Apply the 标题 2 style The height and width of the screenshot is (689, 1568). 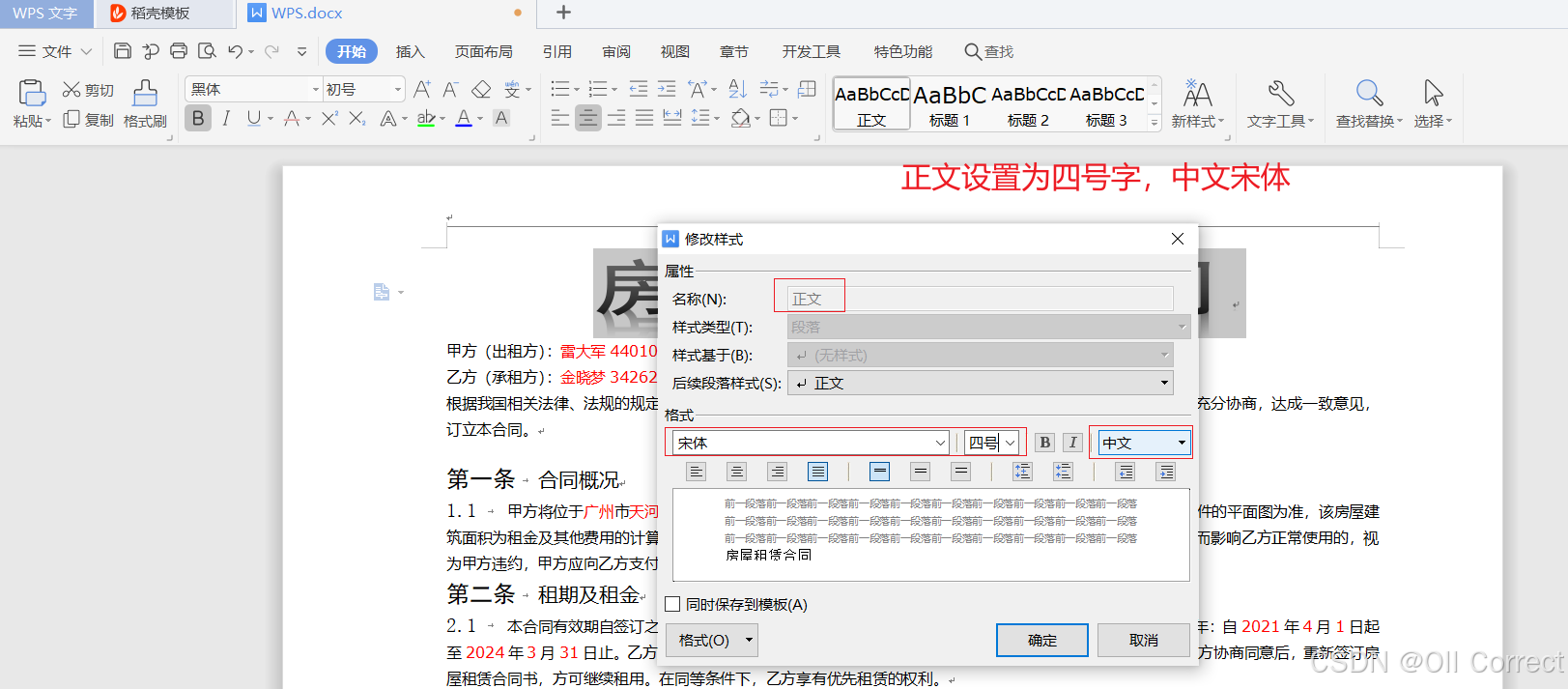point(1028,104)
